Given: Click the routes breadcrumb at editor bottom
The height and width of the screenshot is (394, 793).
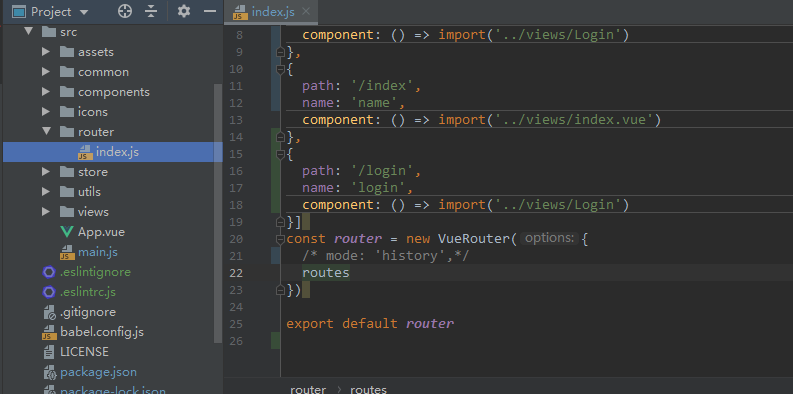Looking at the screenshot, I should coord(368,389).
